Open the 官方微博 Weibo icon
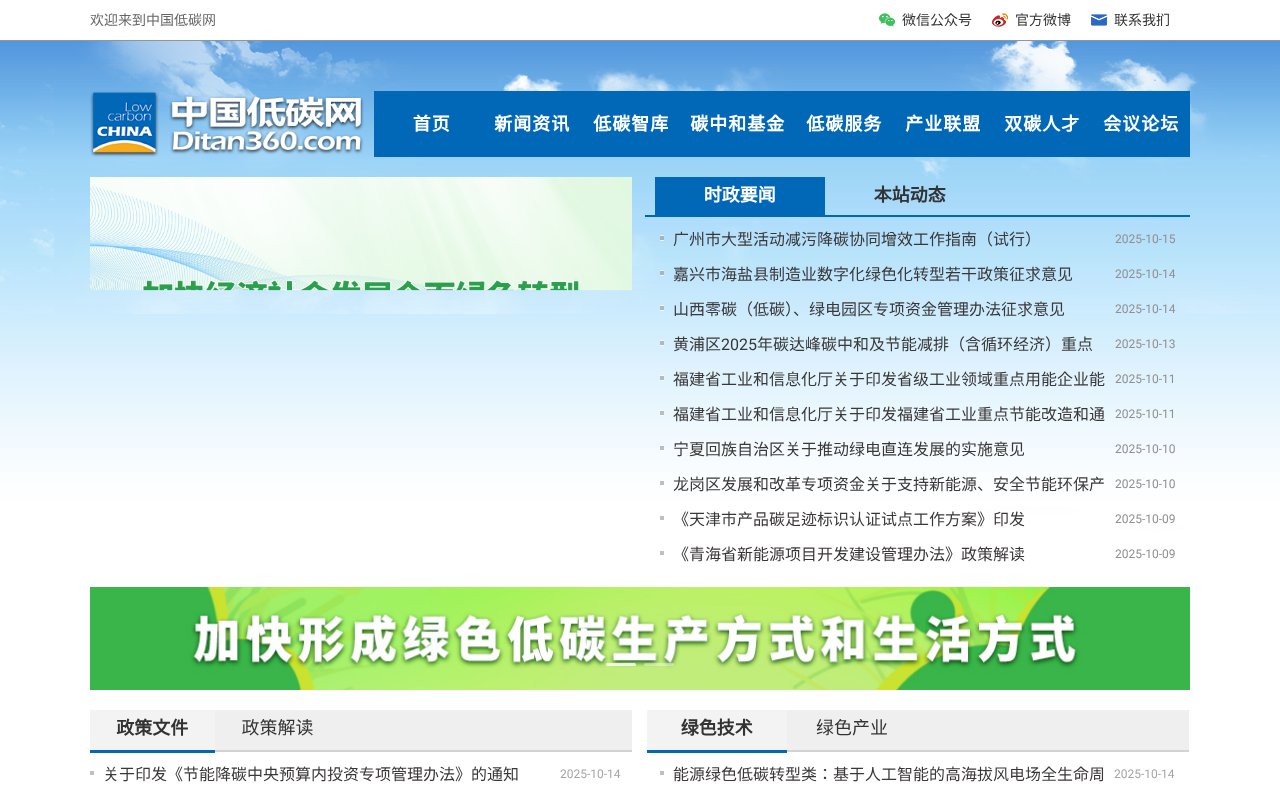This screenshot has width=1280, height=800. click(x=998, y=19)
